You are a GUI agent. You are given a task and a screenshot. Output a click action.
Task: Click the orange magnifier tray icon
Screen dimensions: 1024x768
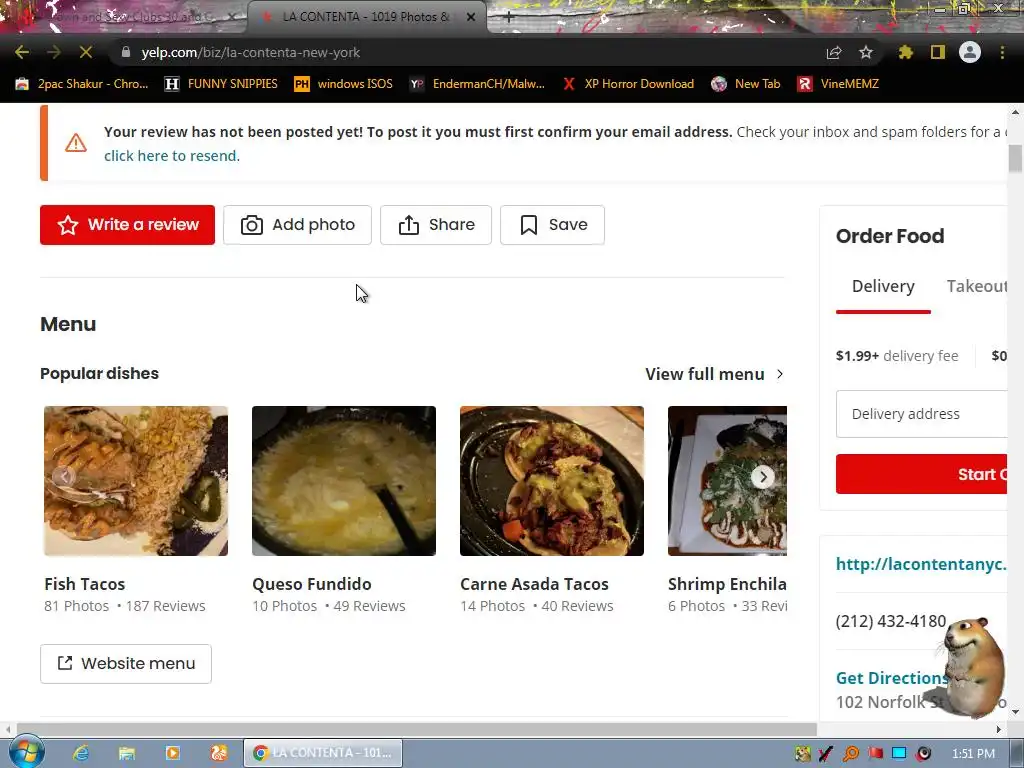pyautogui.click(x=850, y=754)
